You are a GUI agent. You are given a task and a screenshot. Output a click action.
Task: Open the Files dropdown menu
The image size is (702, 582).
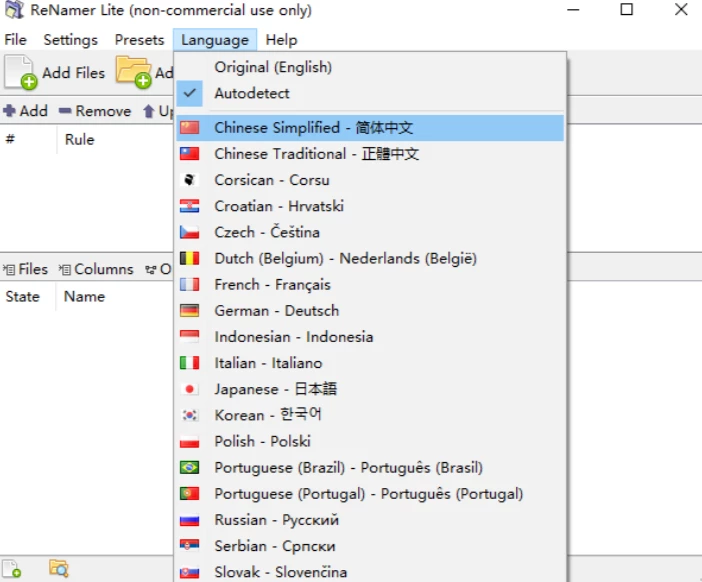click(x=26, y=269)
